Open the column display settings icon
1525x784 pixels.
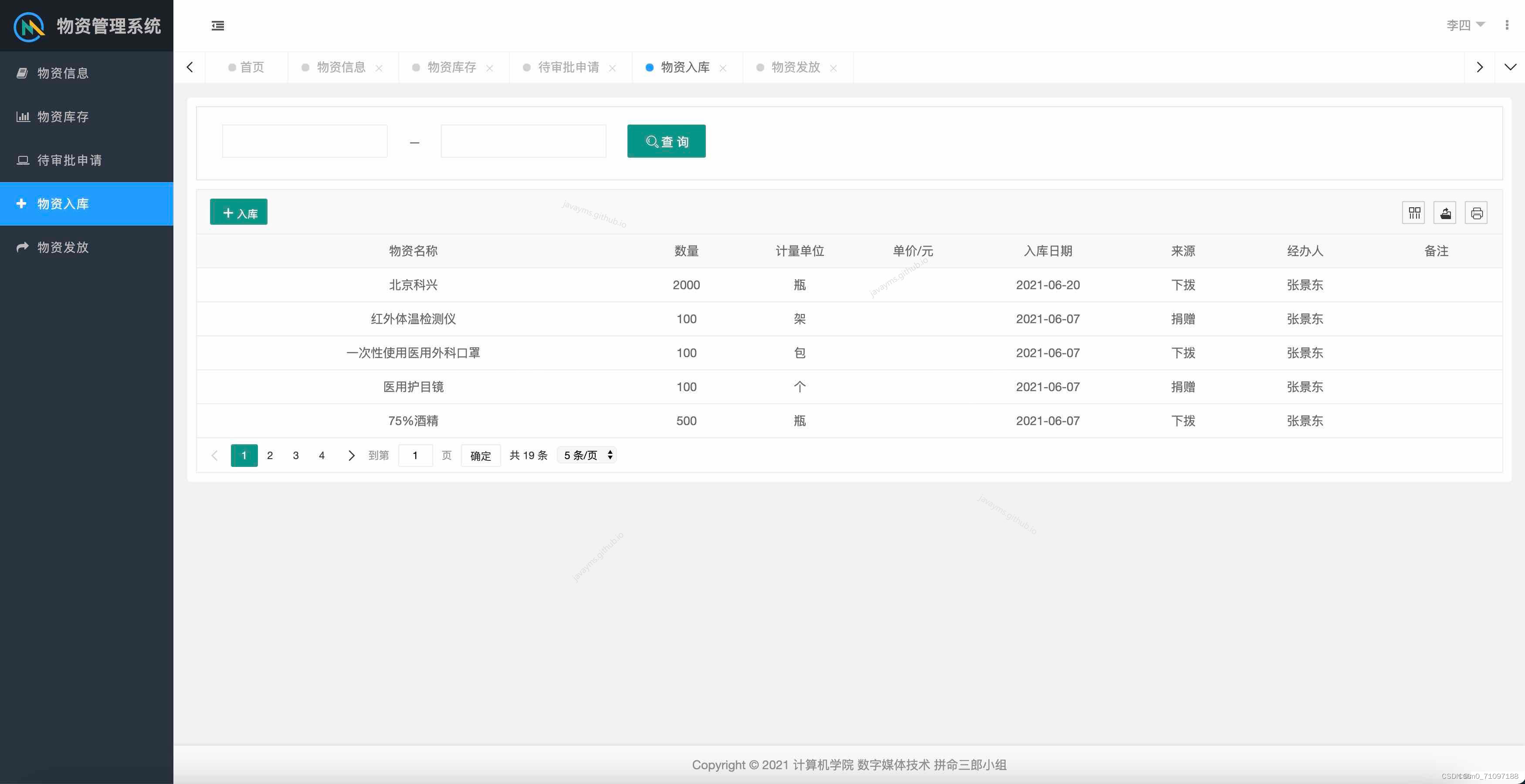point(1414,213)
